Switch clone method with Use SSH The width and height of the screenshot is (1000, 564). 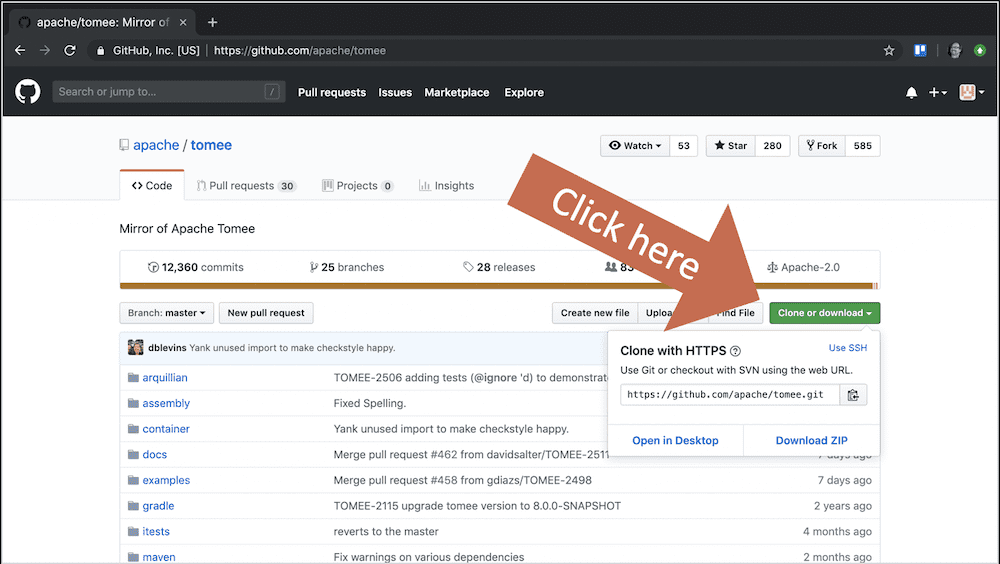[x=848, y=348]
